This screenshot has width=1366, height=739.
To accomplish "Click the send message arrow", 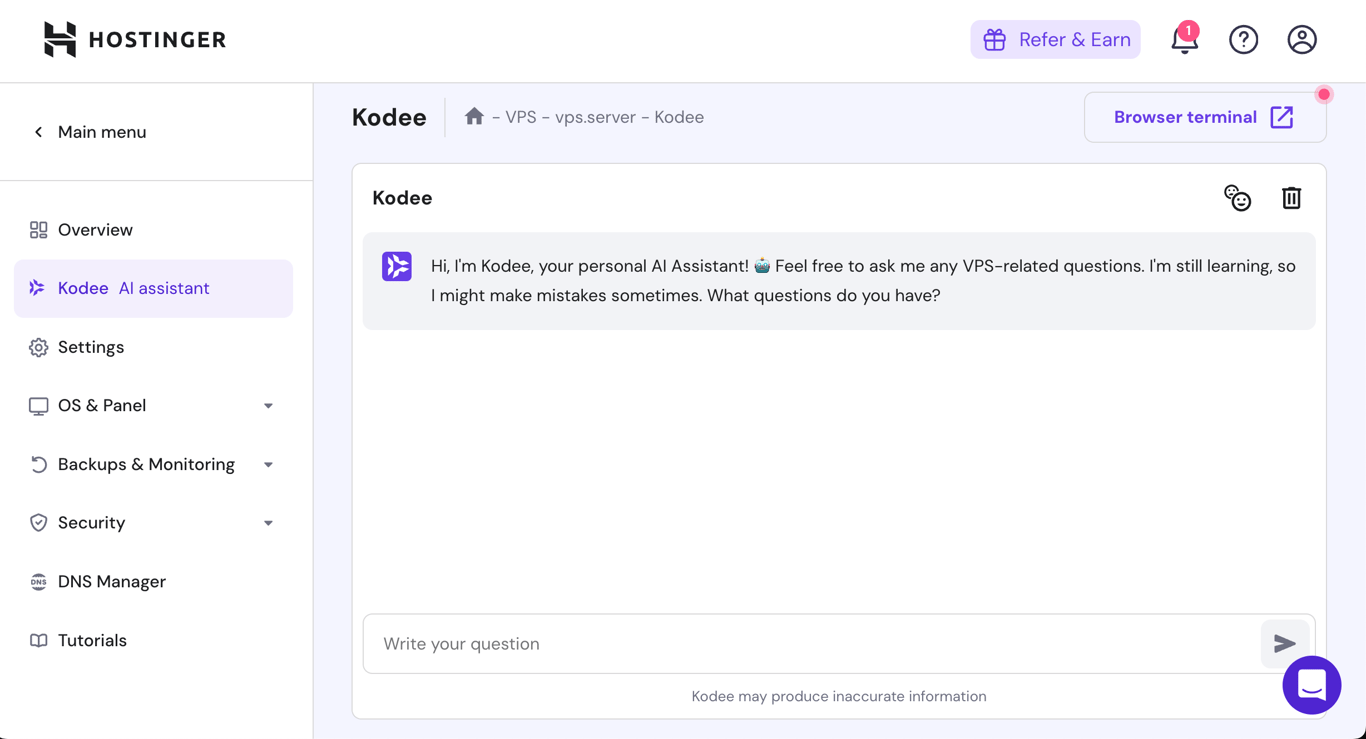I will point(1285,643).
